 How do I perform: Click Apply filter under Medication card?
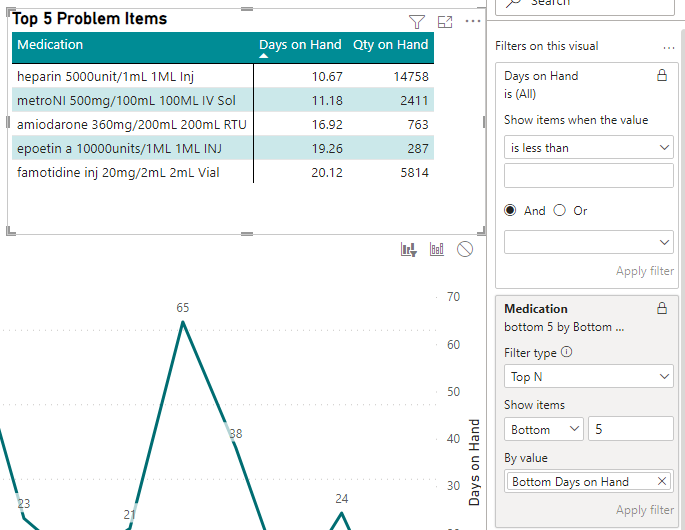pos(645,510)
